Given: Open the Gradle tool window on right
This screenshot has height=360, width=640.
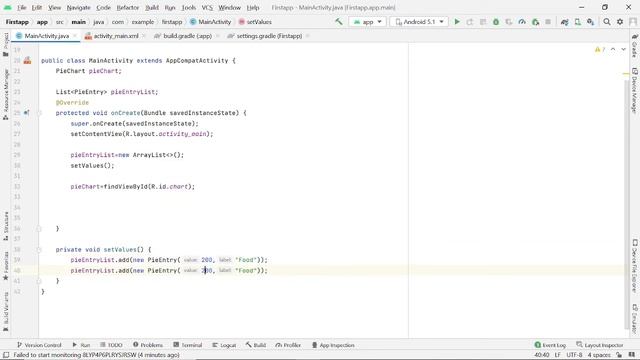Looking at the screenshot, I should (x=635, y=46).
